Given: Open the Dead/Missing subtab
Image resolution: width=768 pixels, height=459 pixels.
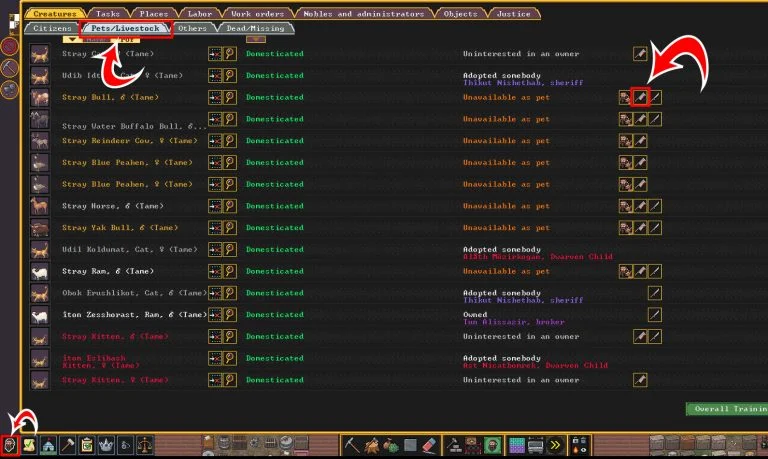Looking at the screenshot, I should (255, 28).
